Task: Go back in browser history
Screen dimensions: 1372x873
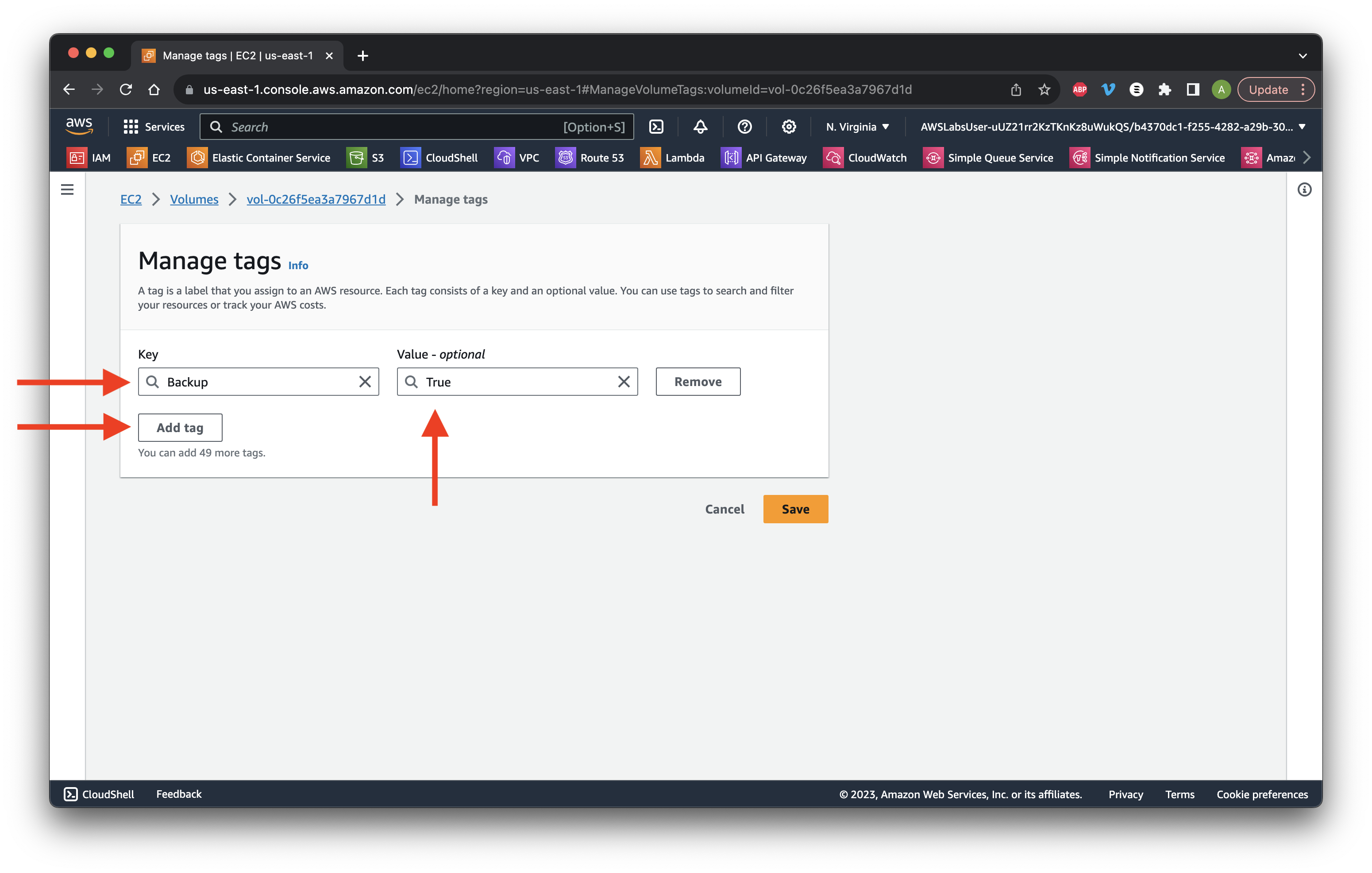Action: click(x=69, y=89)
